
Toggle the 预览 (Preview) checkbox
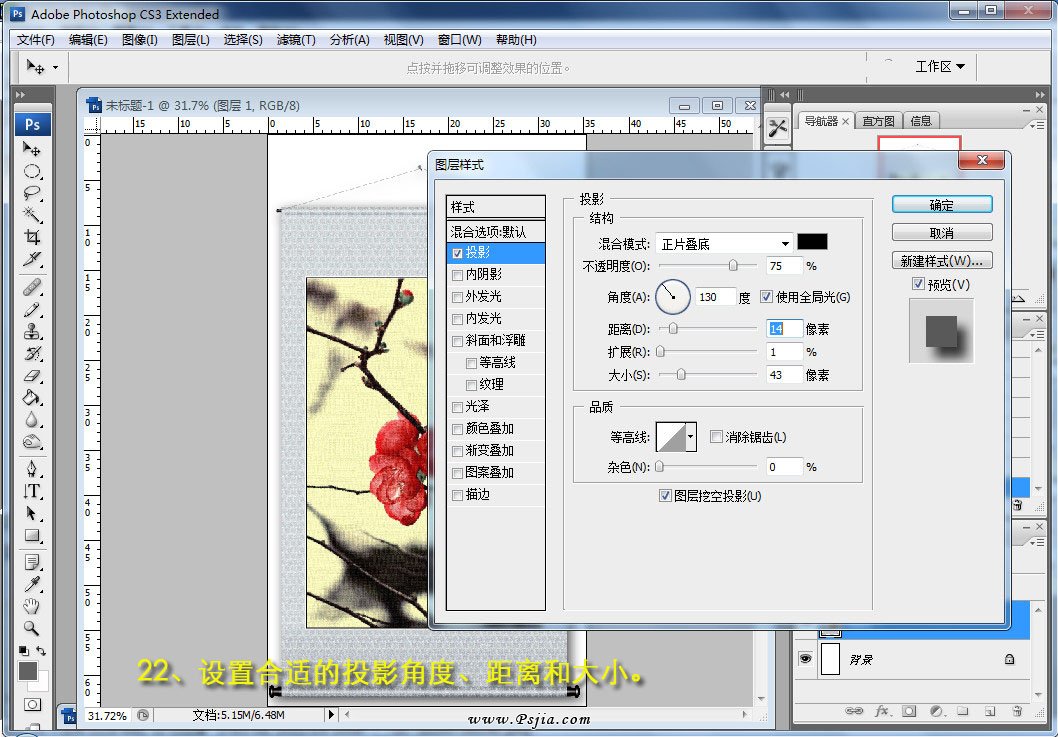pyautogui.click(x=918, y=283)
